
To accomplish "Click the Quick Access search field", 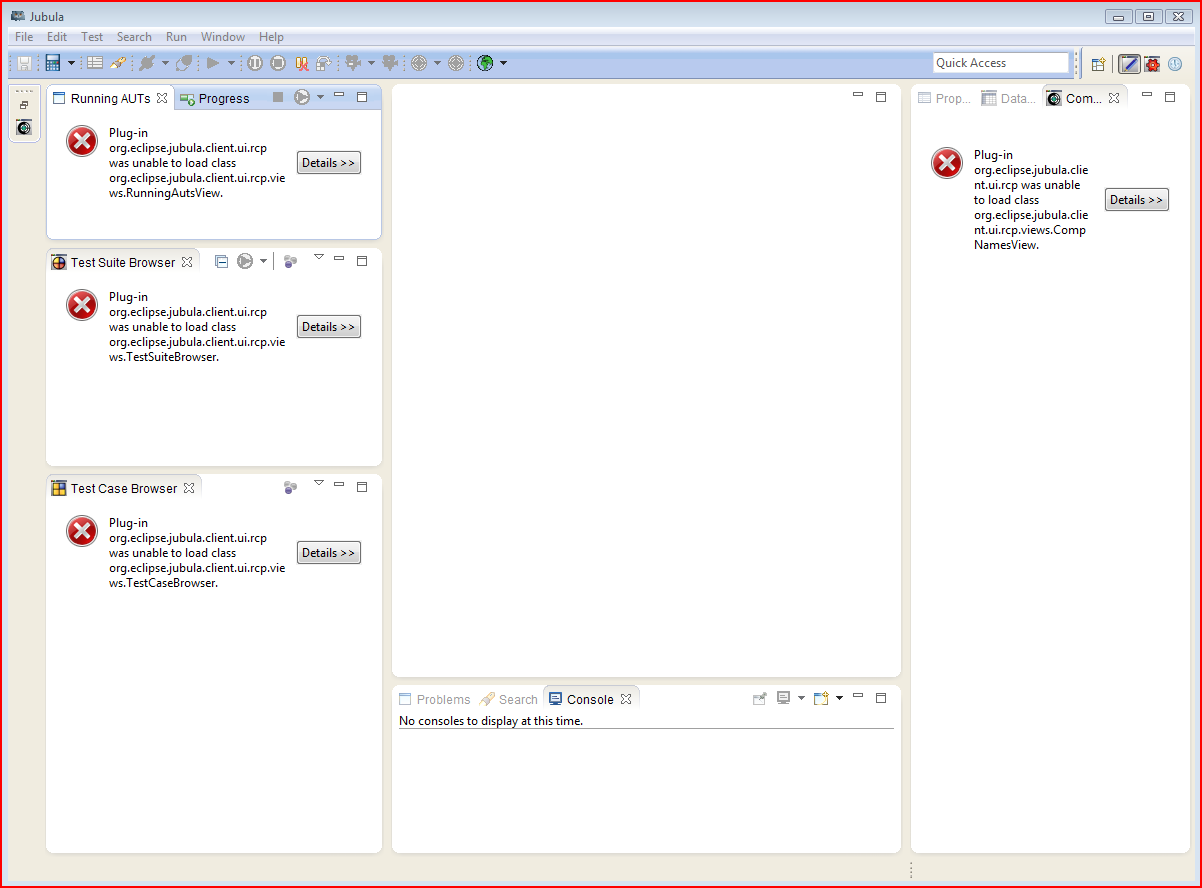I will (x=1001, y=63).
